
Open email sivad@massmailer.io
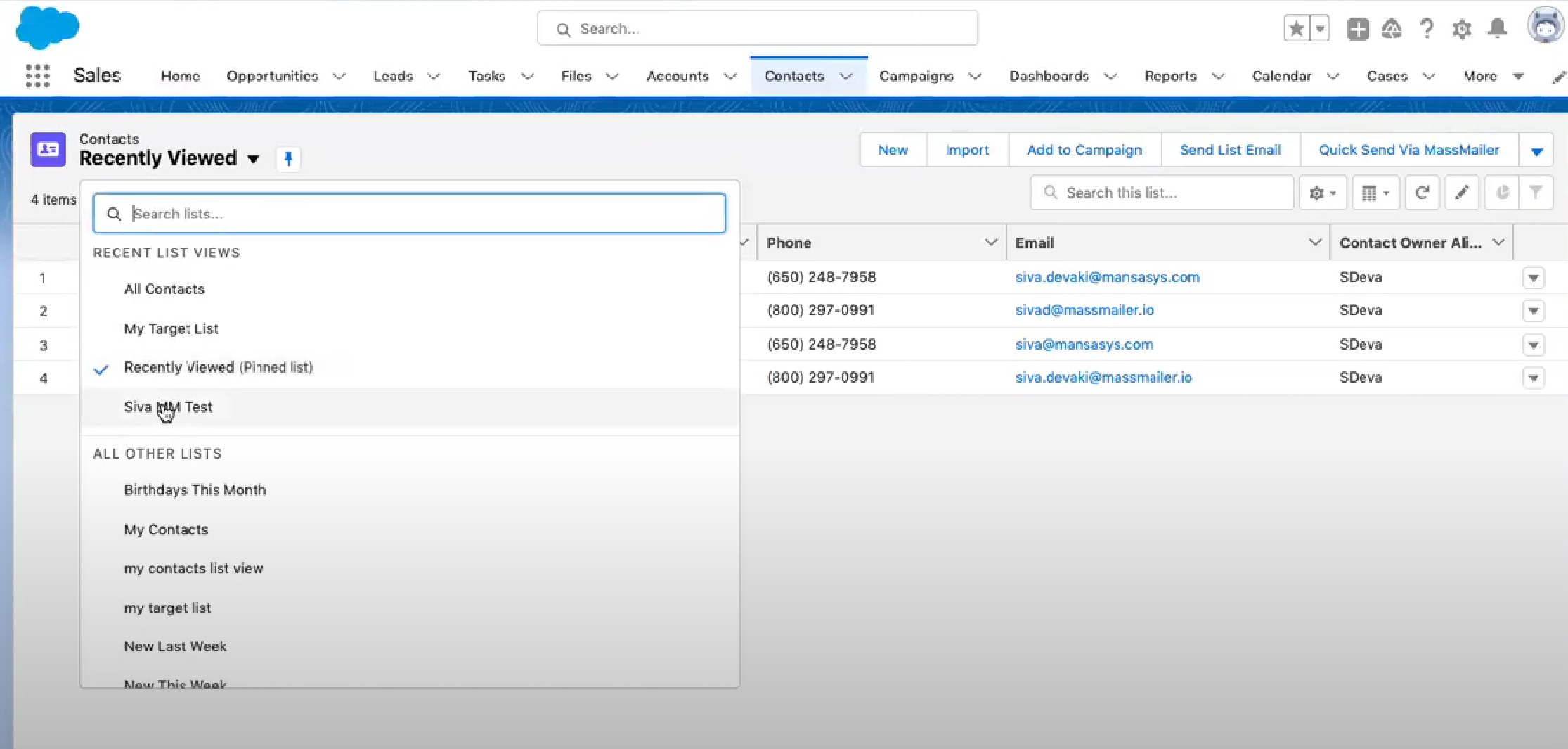point(1084,310)
